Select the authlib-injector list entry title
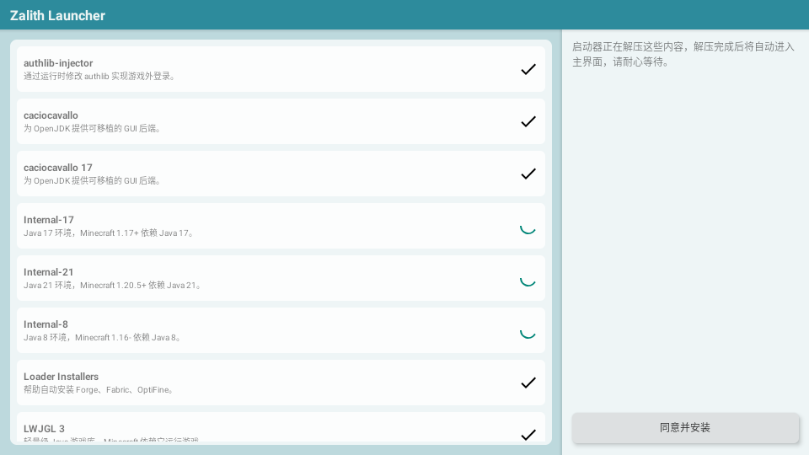This screenshot has height=455, width=809. click(58, 63)
